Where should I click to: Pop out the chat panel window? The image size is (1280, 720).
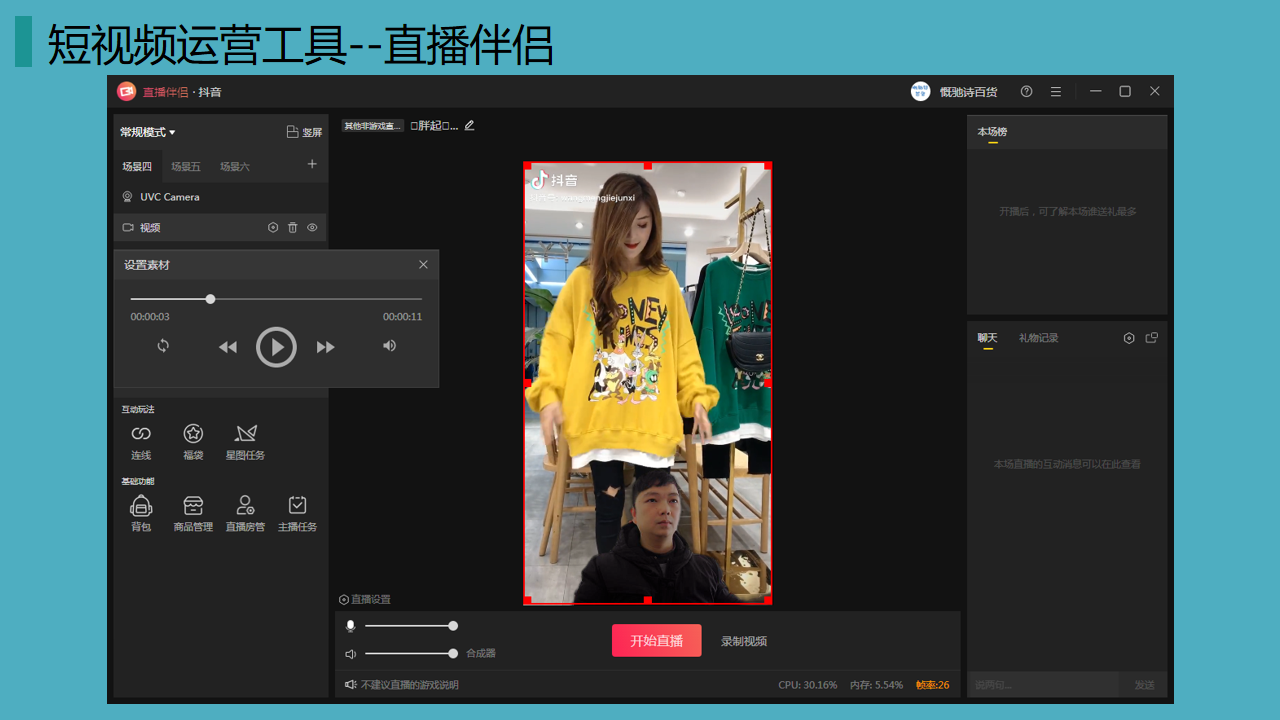click(1151, 338)
